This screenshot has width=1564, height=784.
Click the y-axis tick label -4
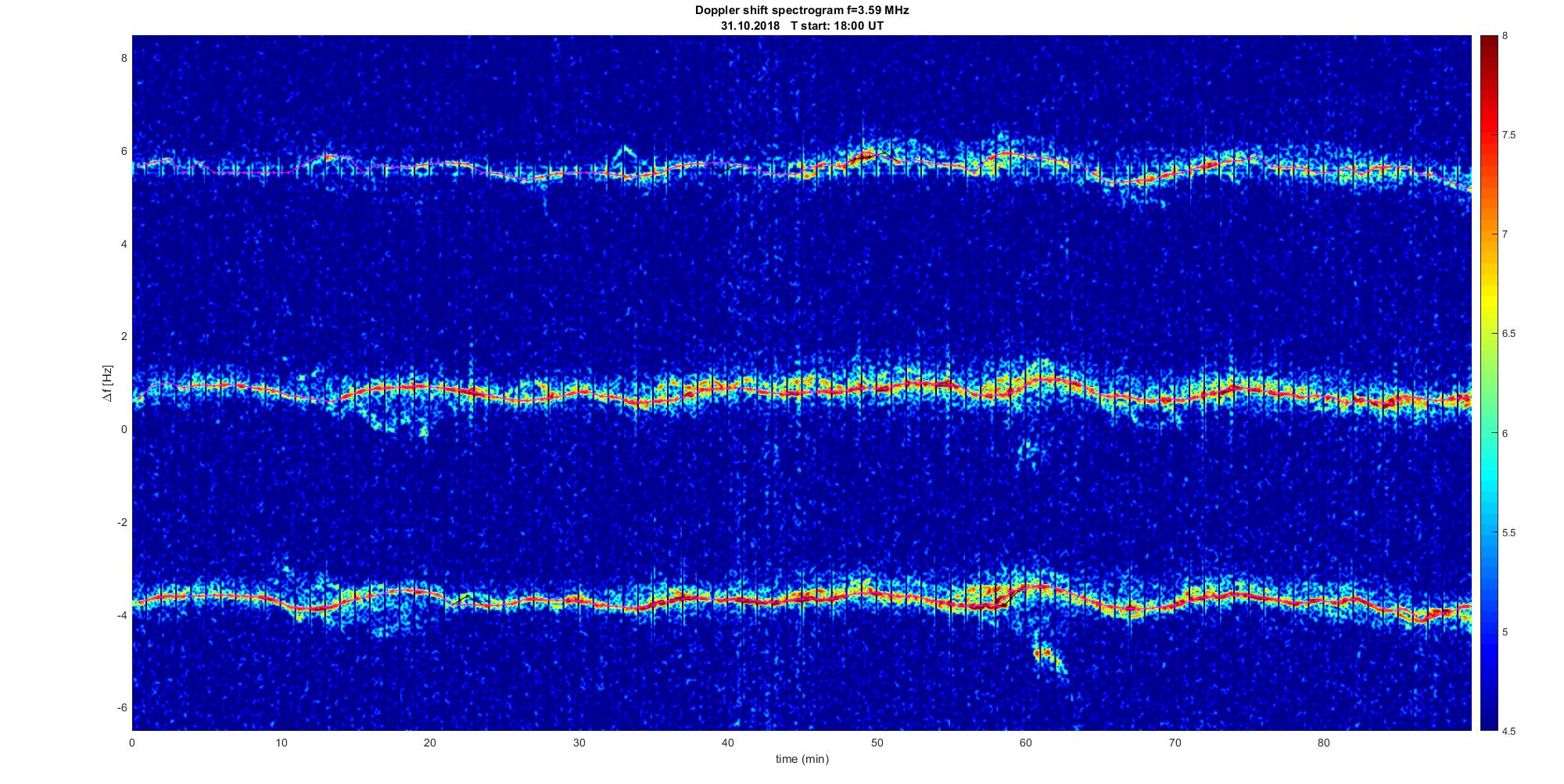[122, 616]
